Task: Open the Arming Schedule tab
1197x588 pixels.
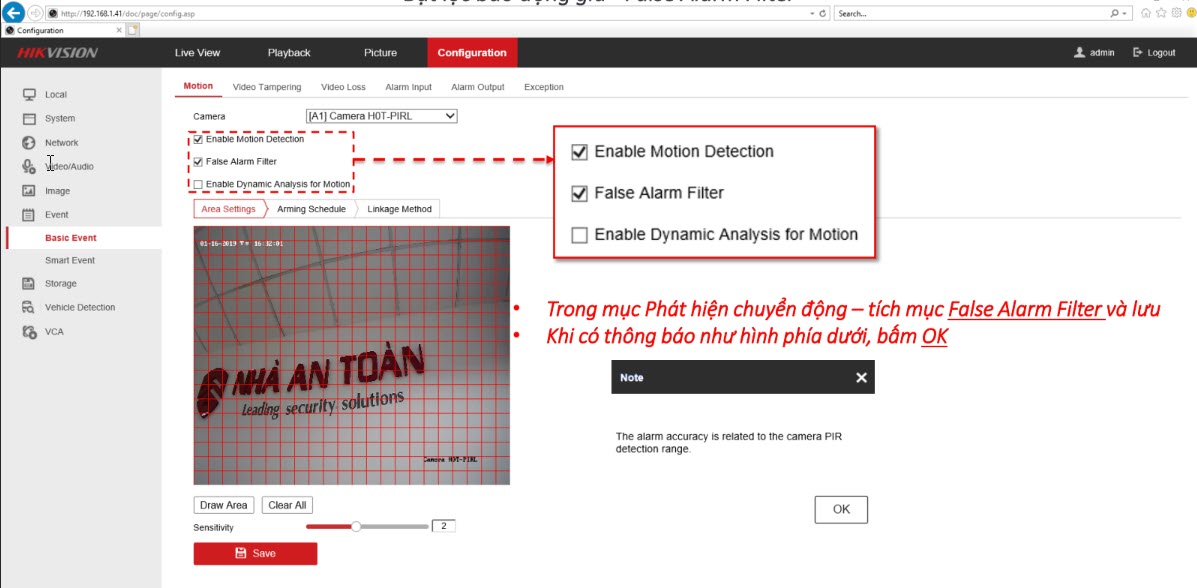Action: pos(311,209)
